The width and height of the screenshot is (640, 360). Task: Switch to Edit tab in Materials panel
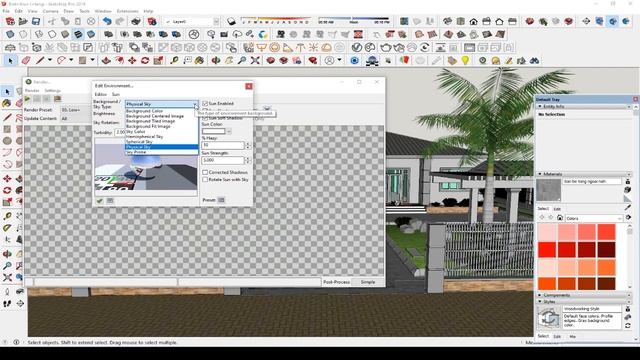[557, 209]
